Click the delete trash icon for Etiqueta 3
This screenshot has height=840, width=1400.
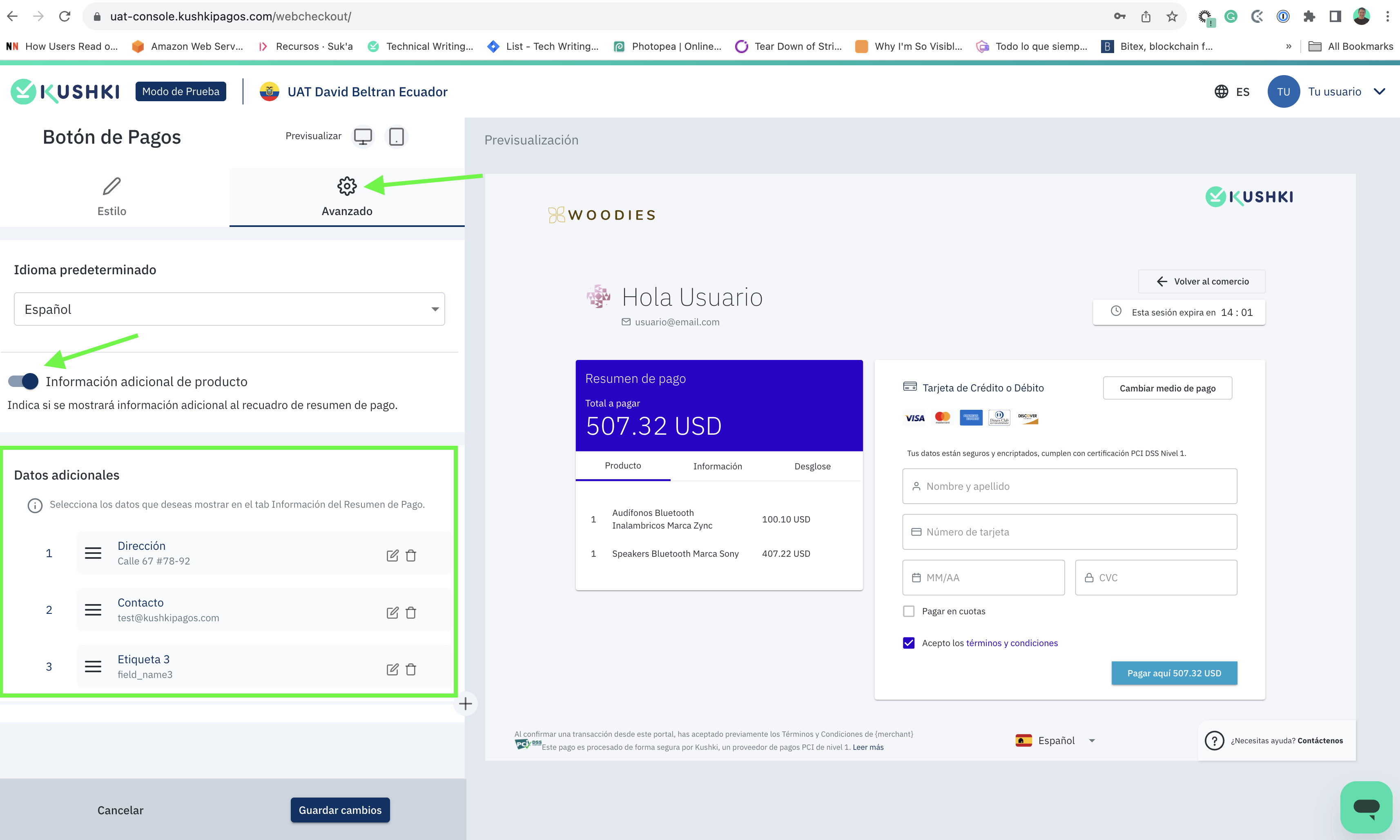[x=411, y=669]
